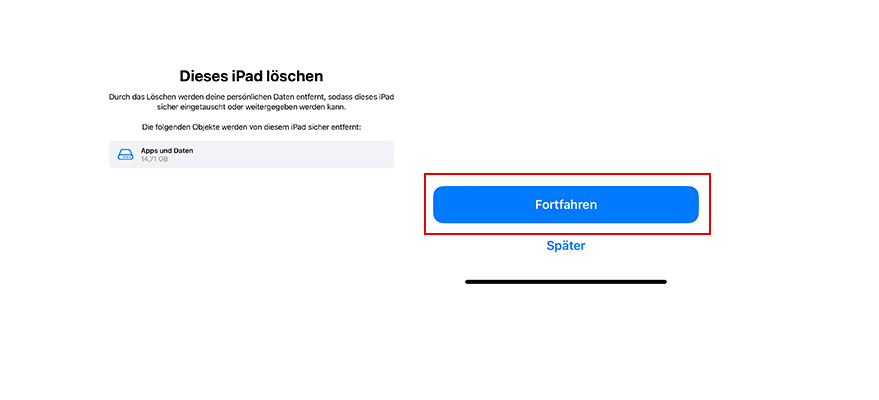Tap the bar at the bottom of the screen

pos(565,282)
